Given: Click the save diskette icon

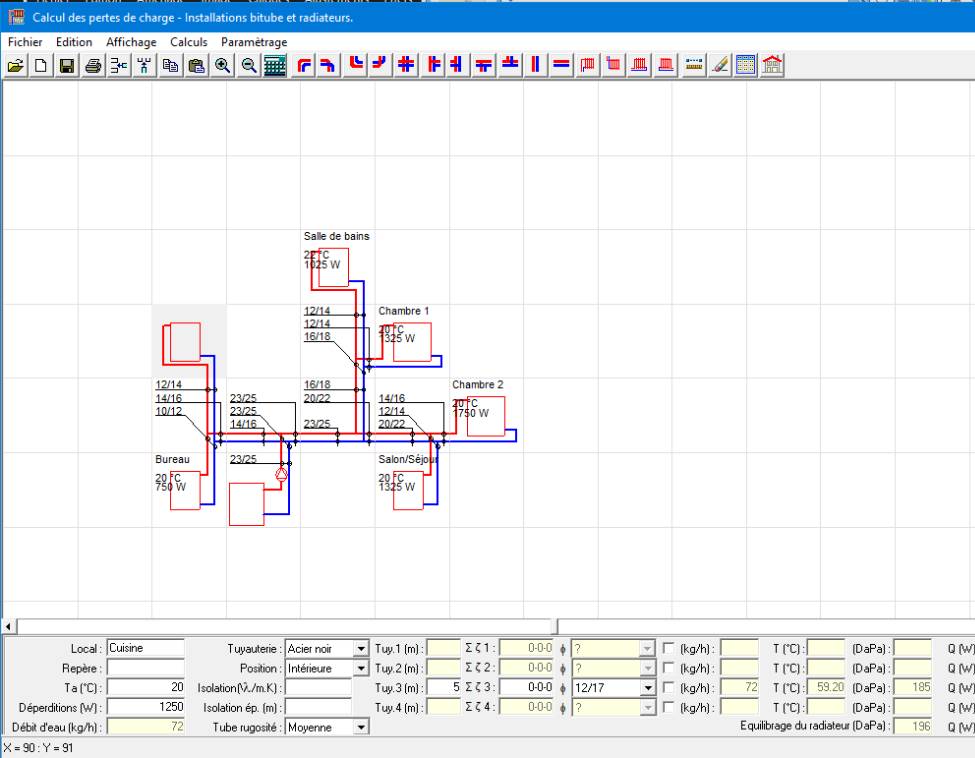Looking at the screenshot, I should pyautogui.click(x=67, y=66).
